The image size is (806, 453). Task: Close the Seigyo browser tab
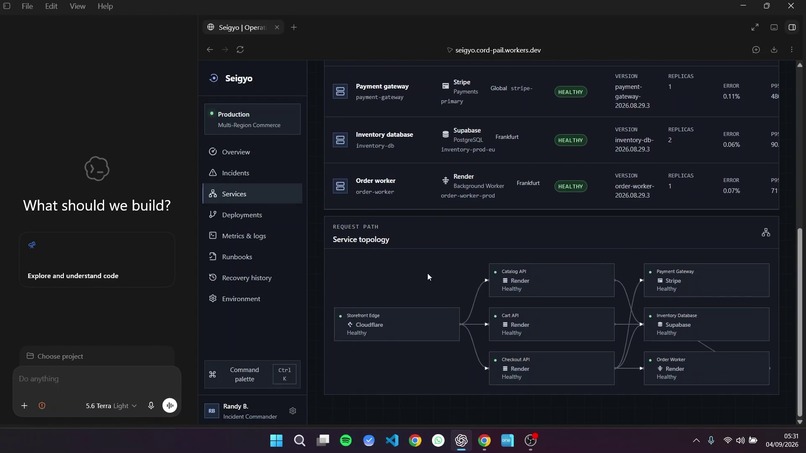pyautogui.click(x=277, y=27)
